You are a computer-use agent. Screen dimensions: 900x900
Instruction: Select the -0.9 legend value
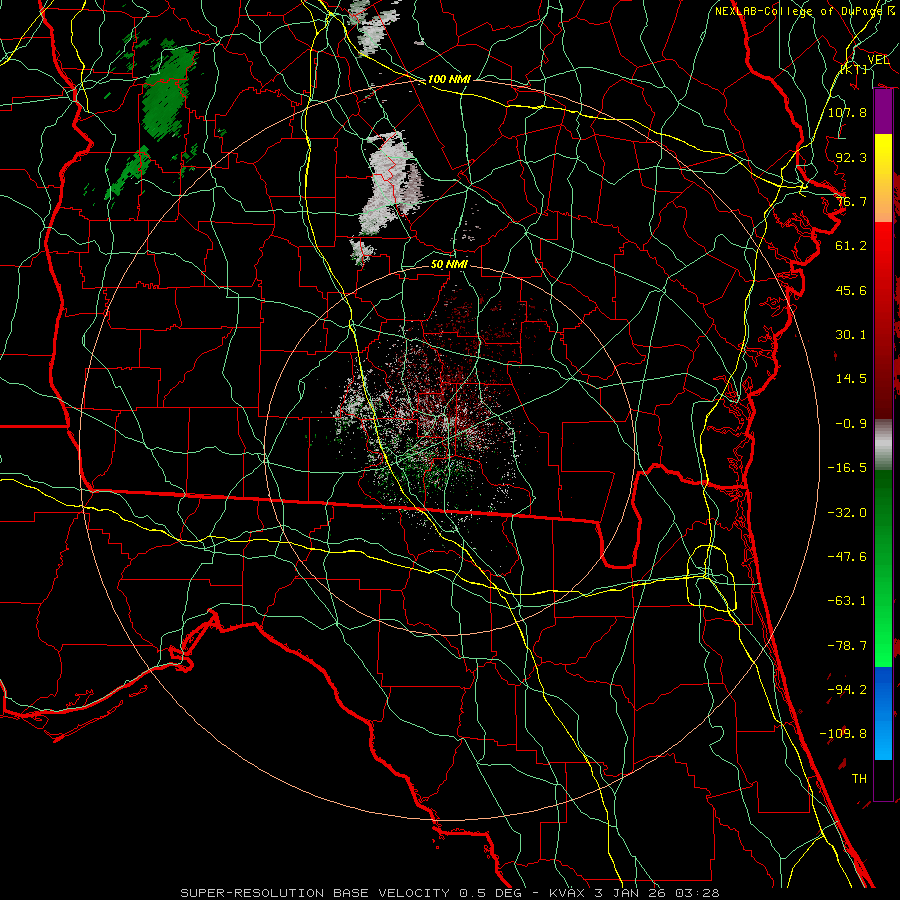point(851,424)
